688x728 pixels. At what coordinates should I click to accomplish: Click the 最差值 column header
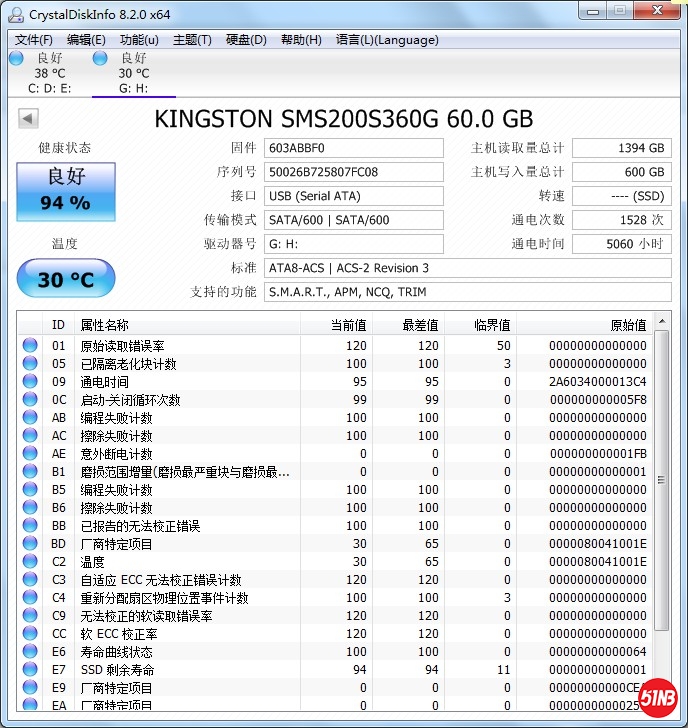coord(409,325)
